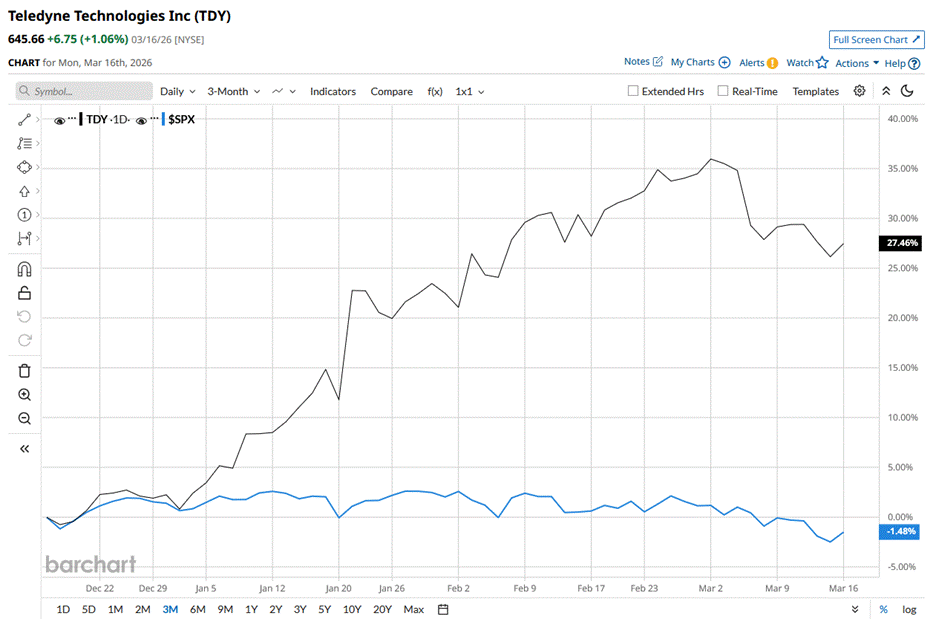Click the Symbol search field
The height and width of the screenshot is (619, 936).
tap(84, 91)
